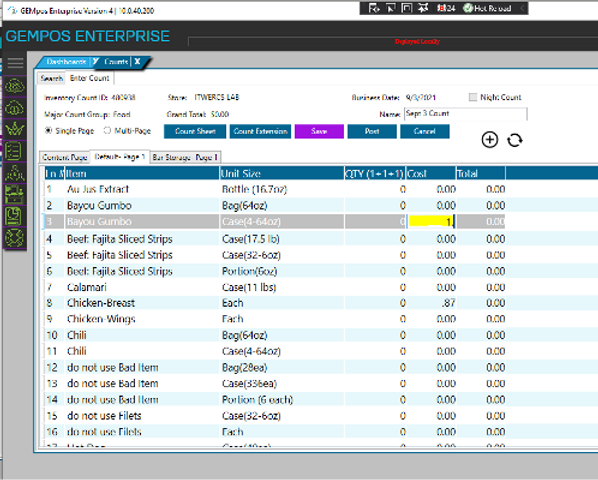Click the cloud dollar sidebar icon

click(x=14, y=108)
